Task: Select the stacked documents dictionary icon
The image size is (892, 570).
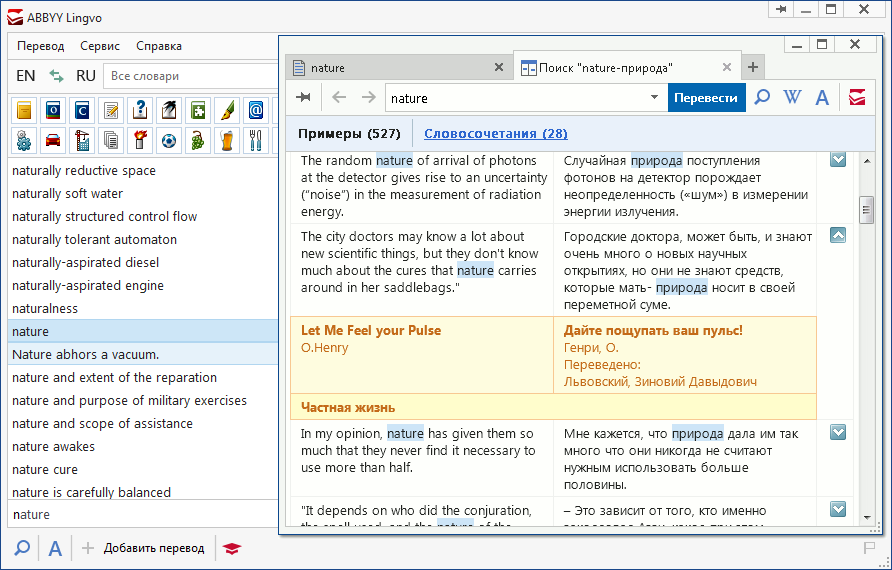Action: click(x=111, y=140)
